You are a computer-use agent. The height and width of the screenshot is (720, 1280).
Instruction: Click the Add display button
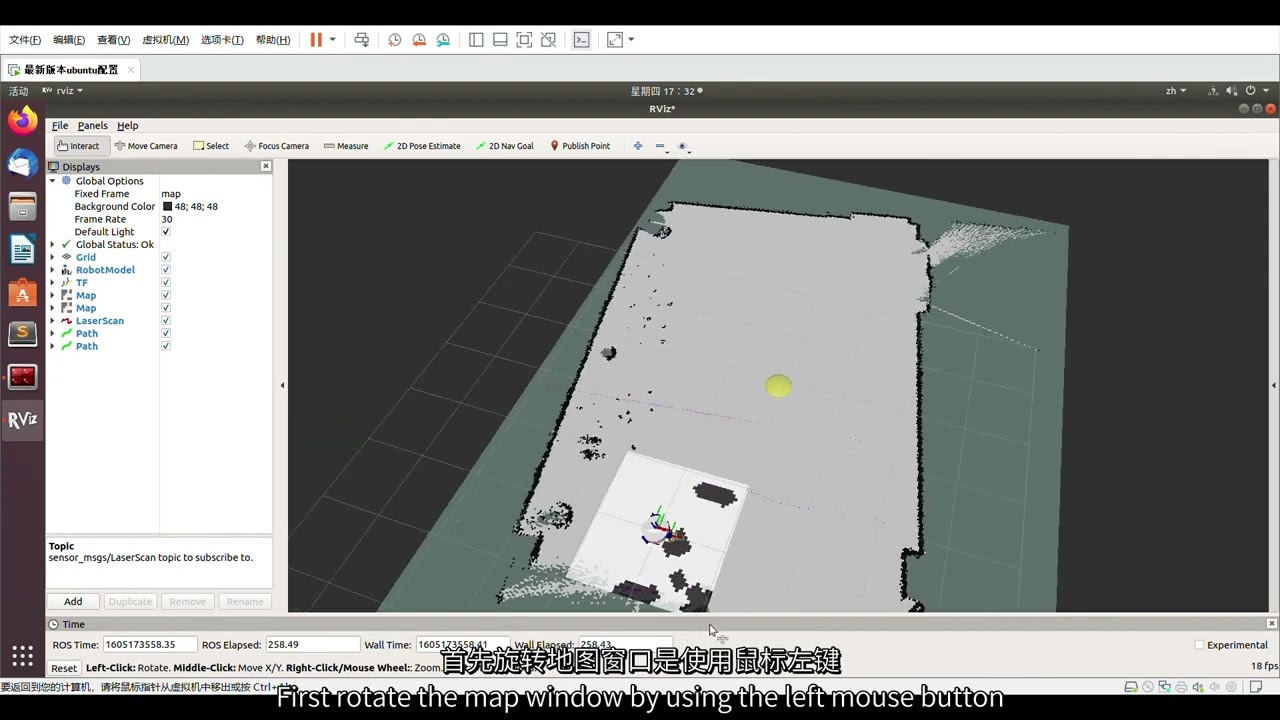(73, 602)
